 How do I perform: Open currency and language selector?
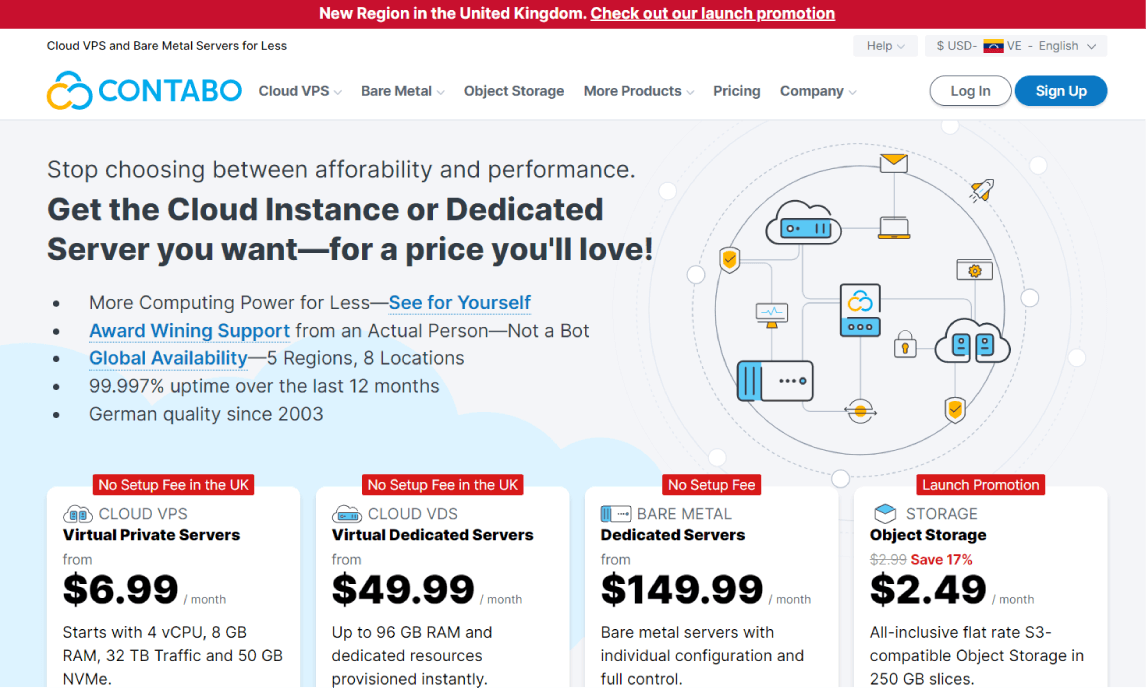click(x=1016, y=46)
